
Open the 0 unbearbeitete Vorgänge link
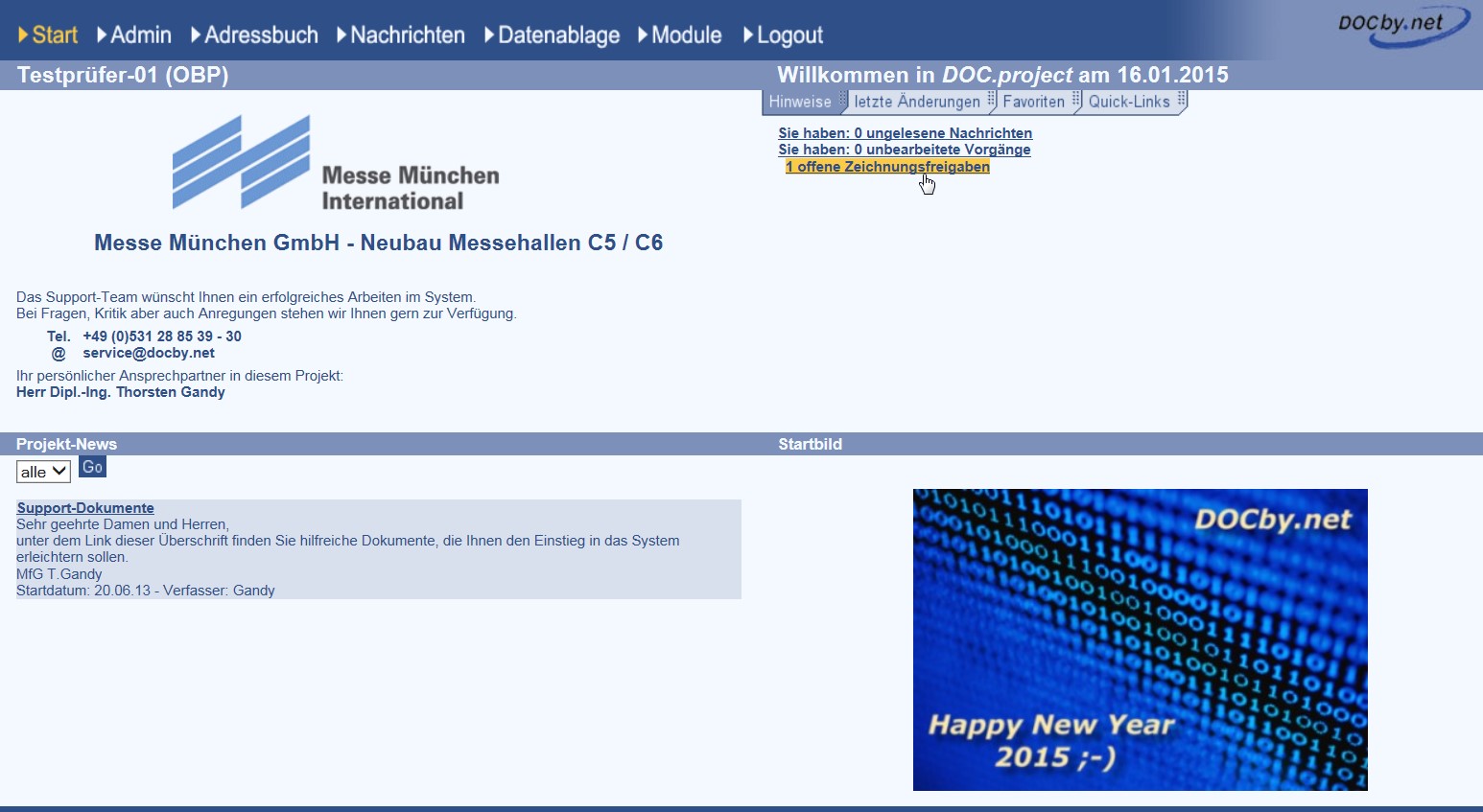point(905,150)
